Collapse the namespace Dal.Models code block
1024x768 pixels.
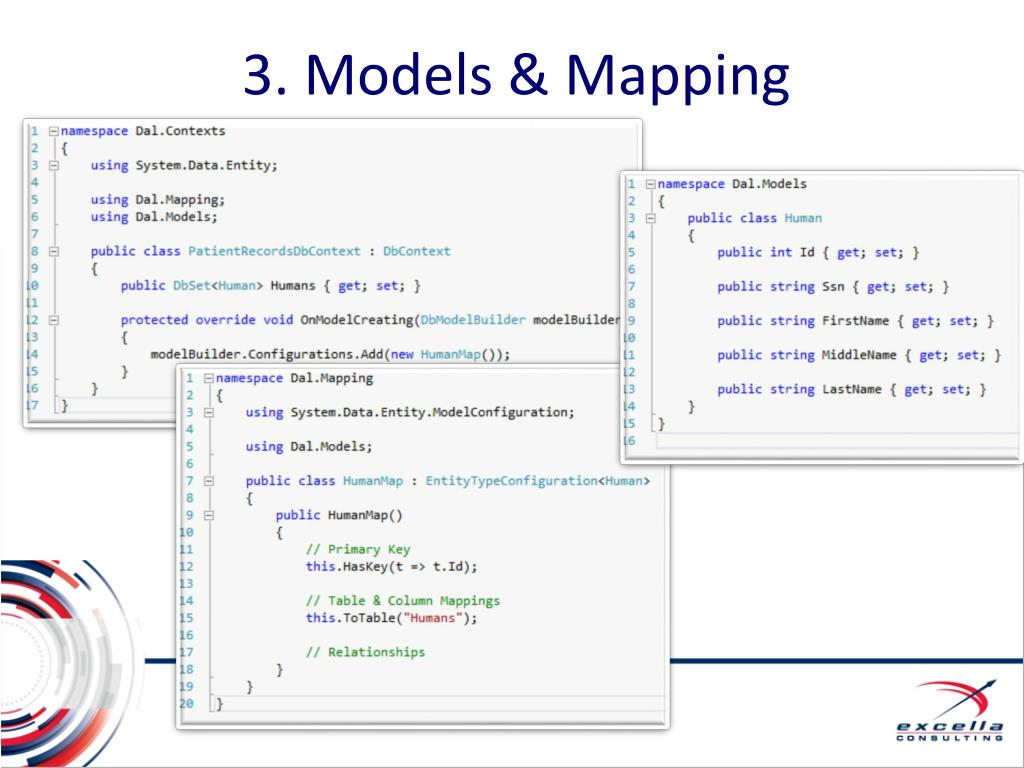(650, 184)
